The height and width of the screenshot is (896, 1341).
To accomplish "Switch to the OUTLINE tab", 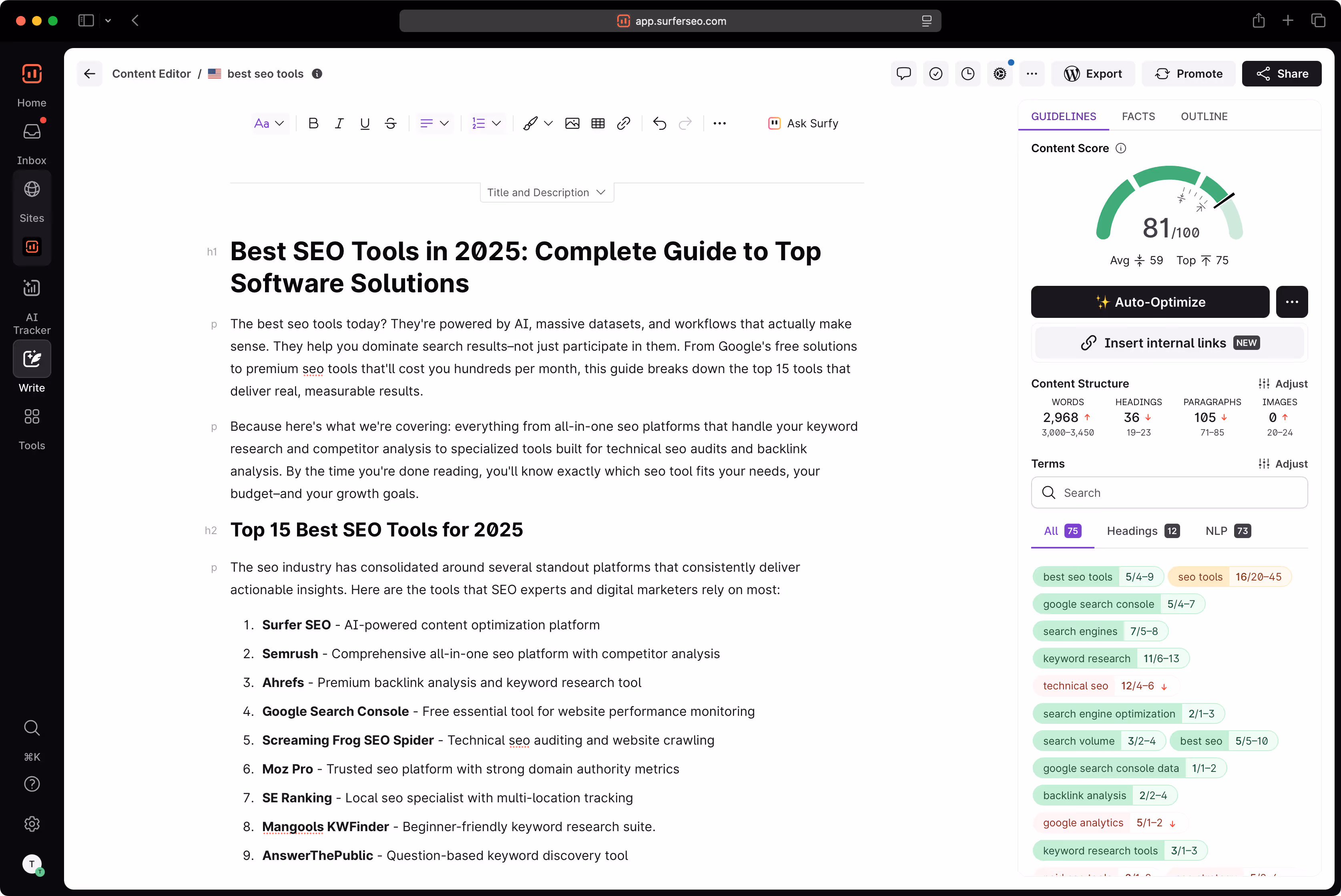I will pyautogui.click(x=1204, y=117).
